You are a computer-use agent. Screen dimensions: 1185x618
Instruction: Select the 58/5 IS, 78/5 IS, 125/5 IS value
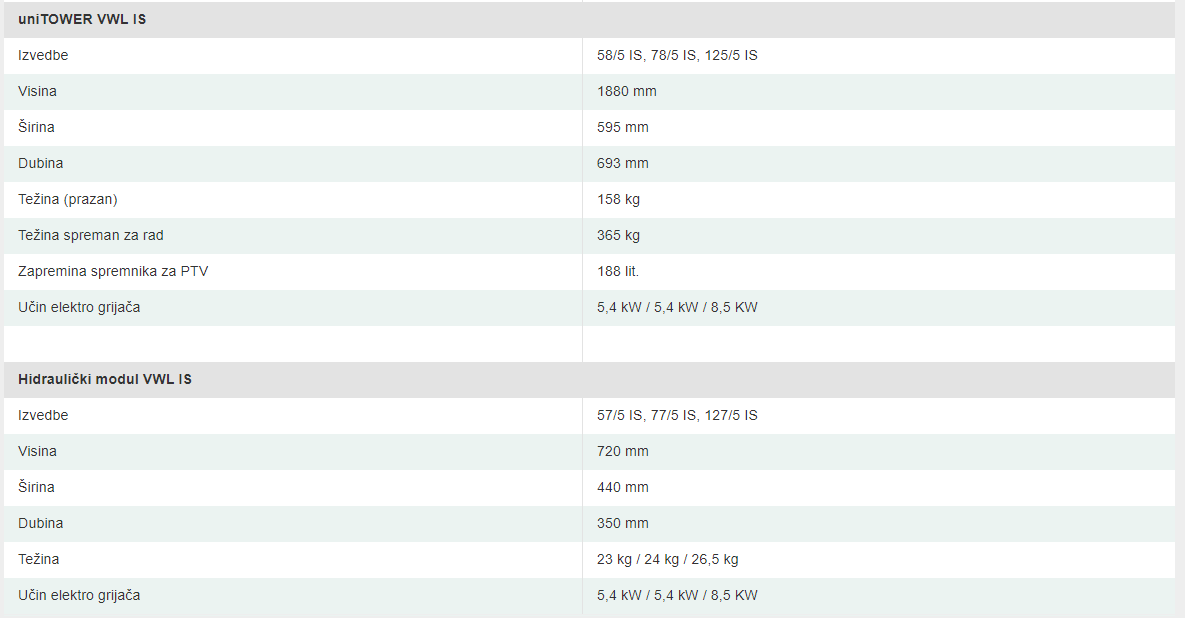pyautogui.click(x=677, y=55)
